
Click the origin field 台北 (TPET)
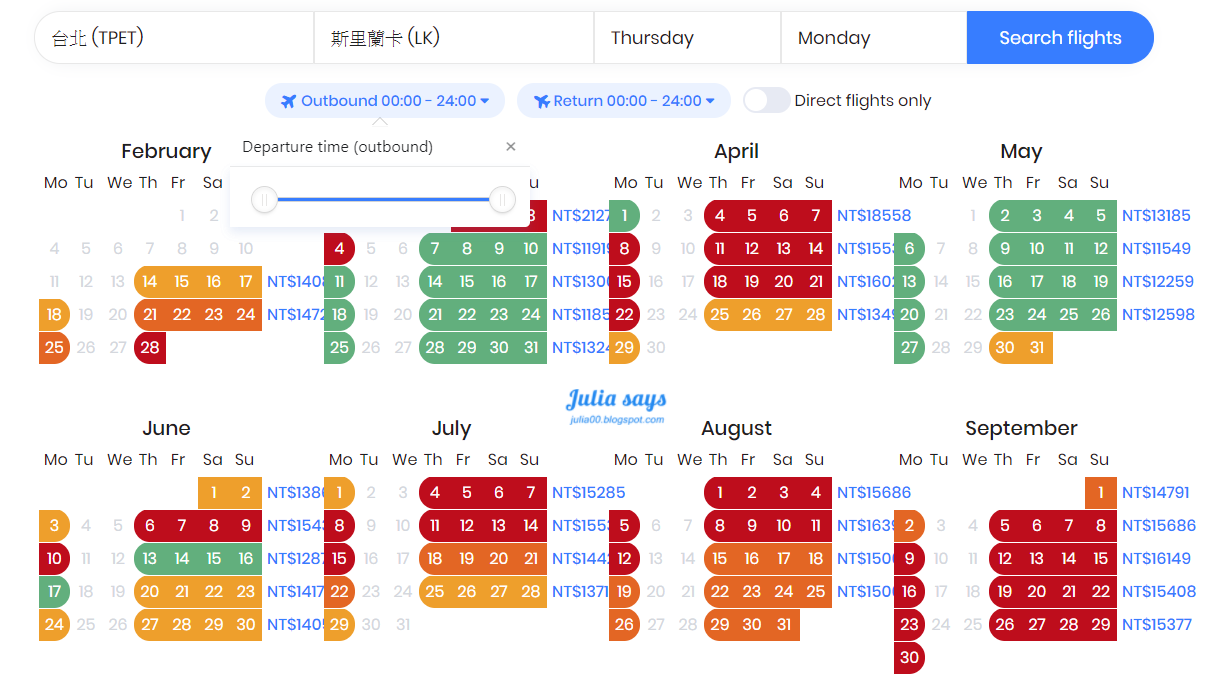pyautogui.click(x=175, y=38)
